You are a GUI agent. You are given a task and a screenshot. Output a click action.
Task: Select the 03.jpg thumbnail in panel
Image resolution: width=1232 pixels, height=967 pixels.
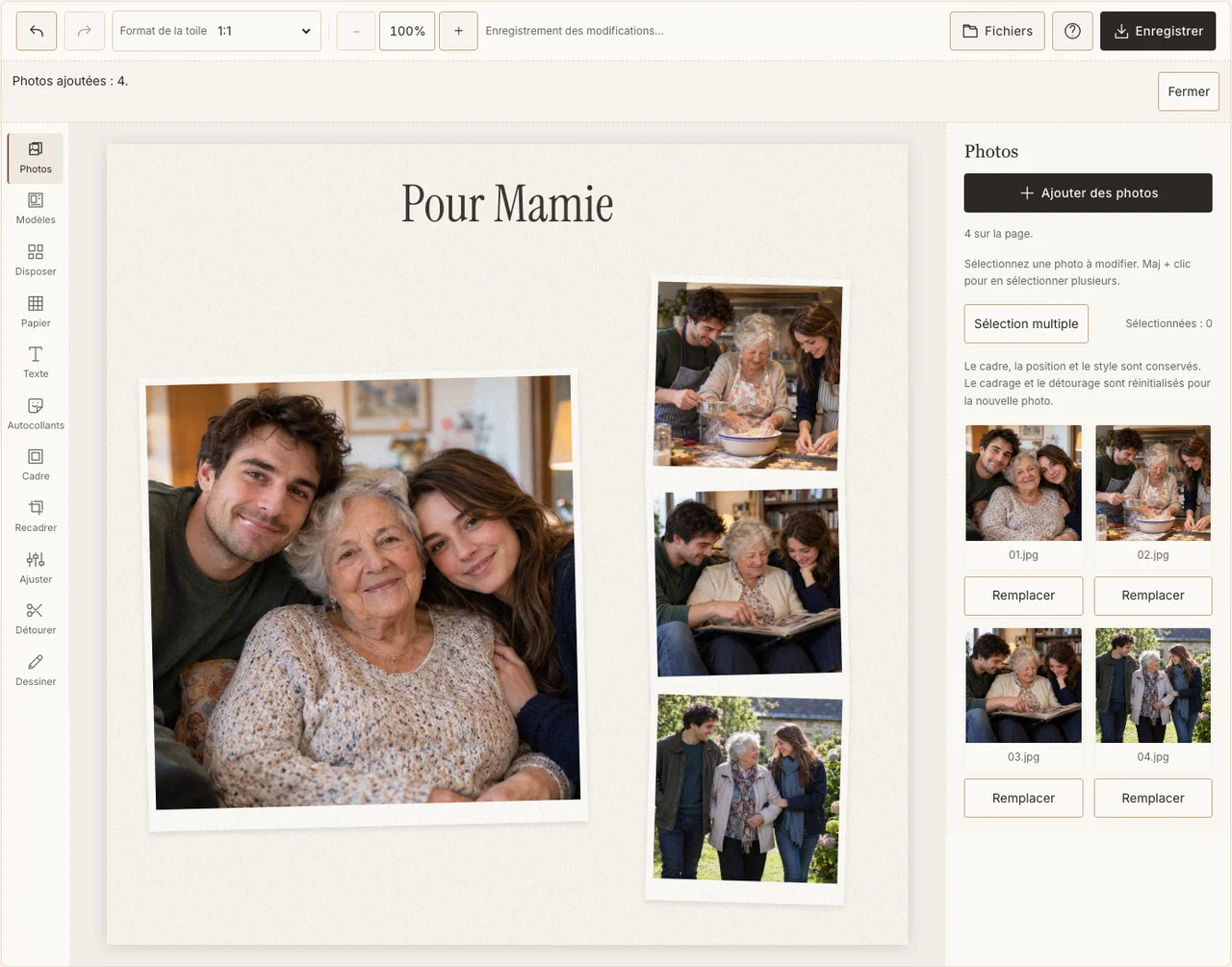pos(1023,685)
